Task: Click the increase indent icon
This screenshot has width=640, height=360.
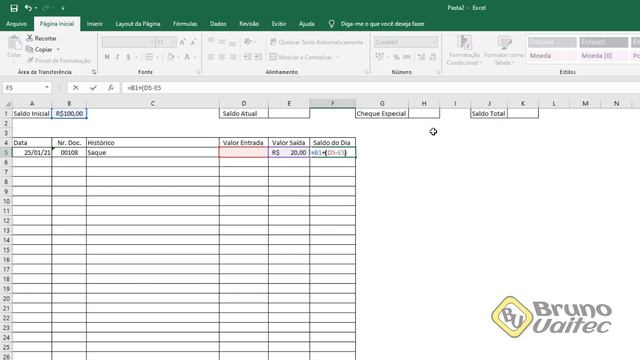Action: pyautogui.click(x=258, y=57)
